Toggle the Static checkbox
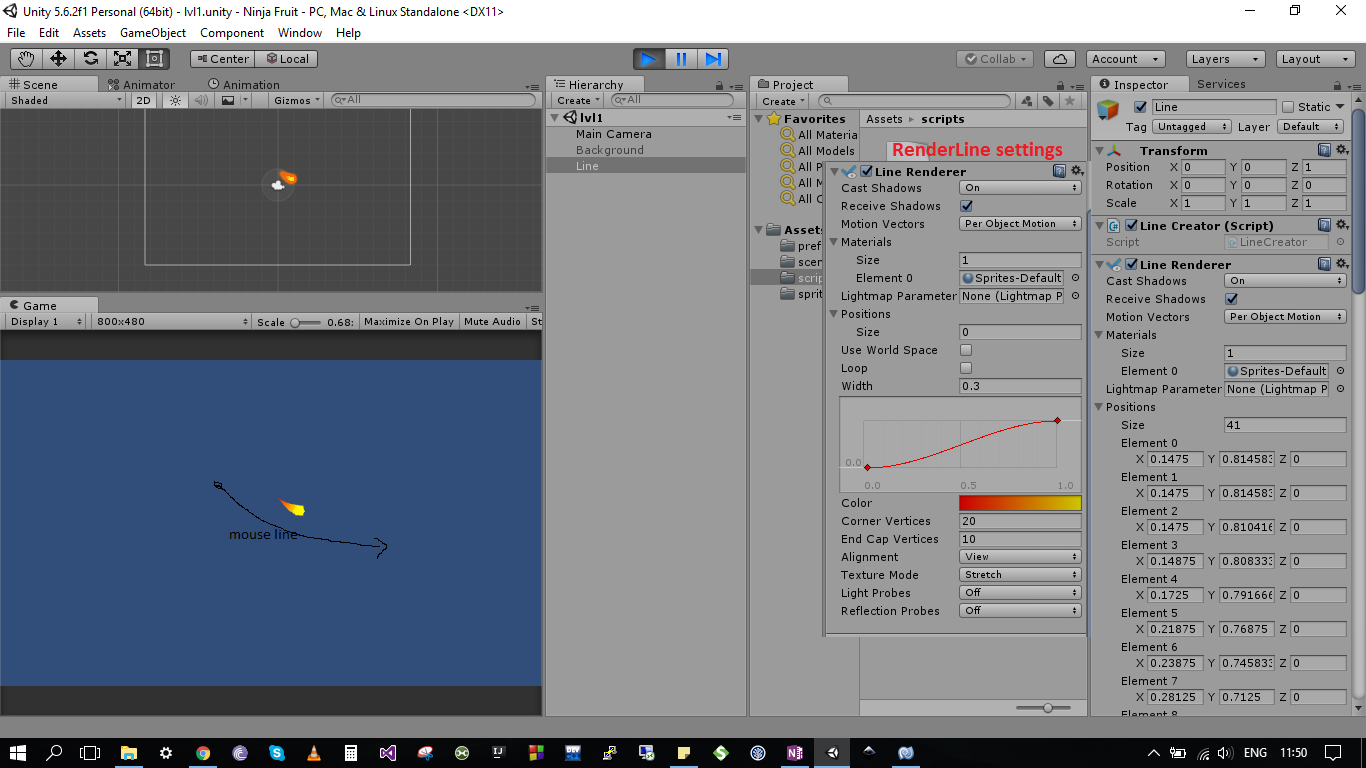Viewport: 1366px width, 768px height. 1288,107
